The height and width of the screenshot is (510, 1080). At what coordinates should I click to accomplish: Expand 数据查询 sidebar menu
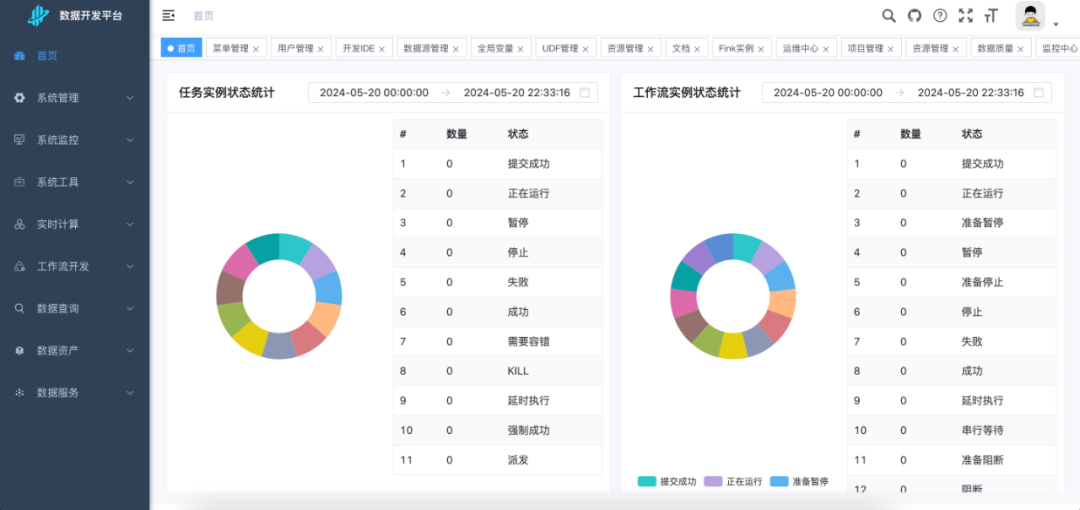coord(74,308)
